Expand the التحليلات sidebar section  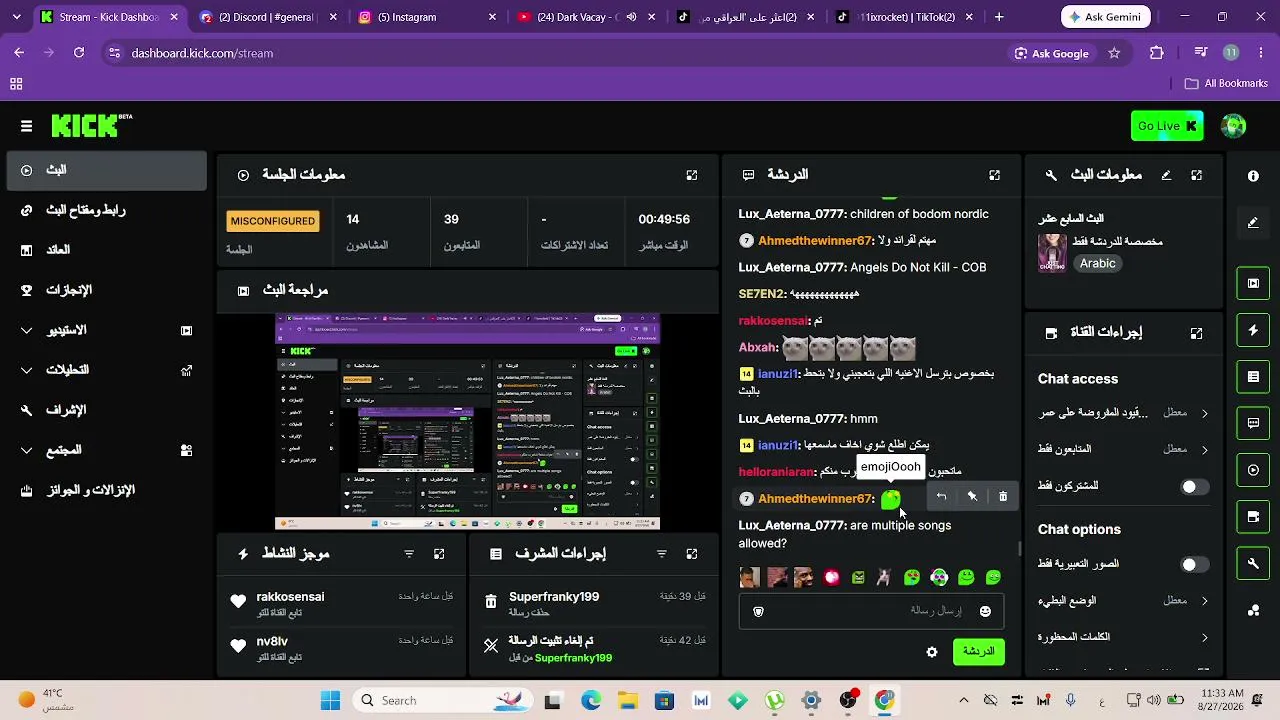(106, 370)
